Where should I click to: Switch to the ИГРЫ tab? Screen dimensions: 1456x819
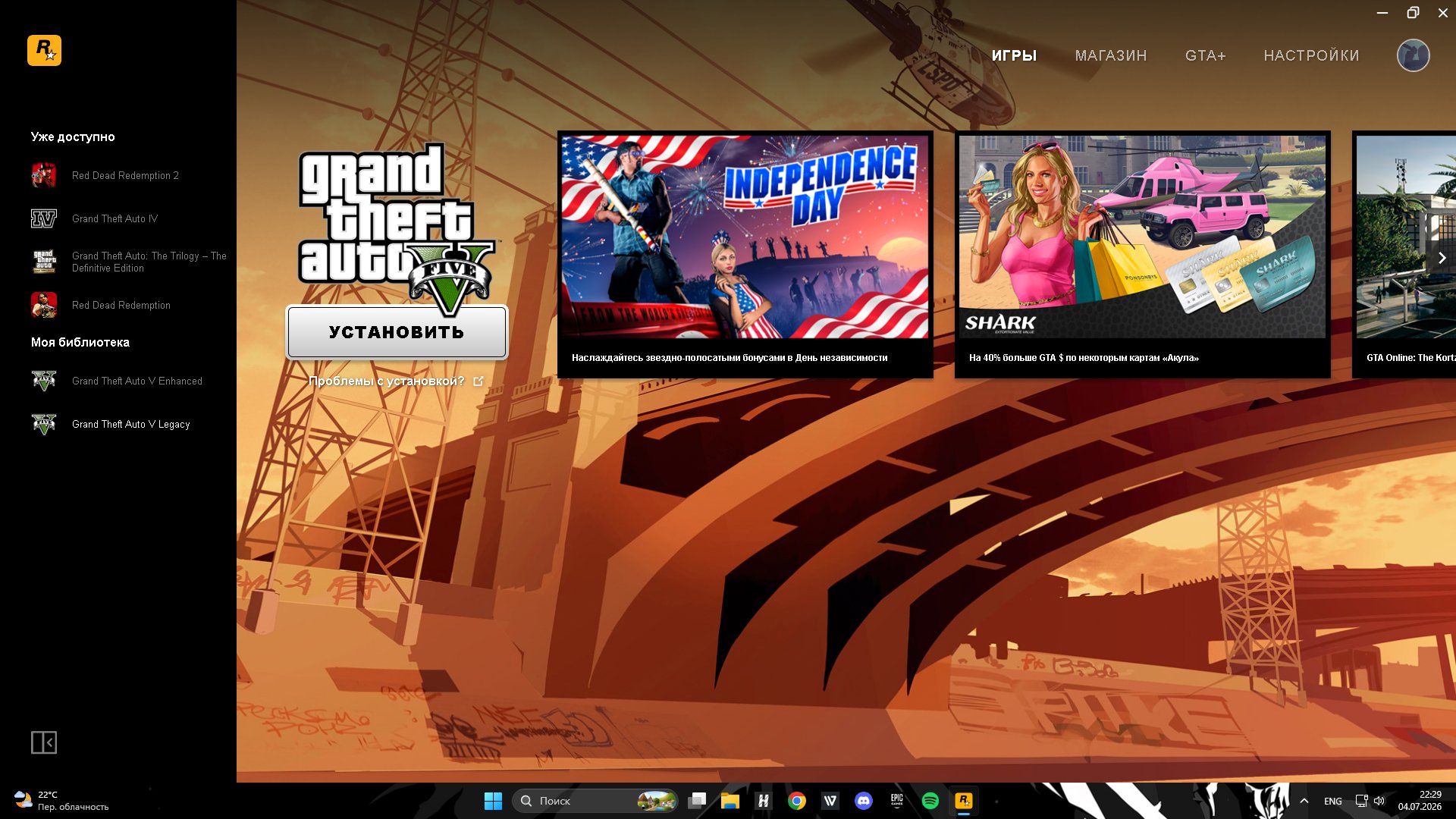click(x=1014, y=55)
